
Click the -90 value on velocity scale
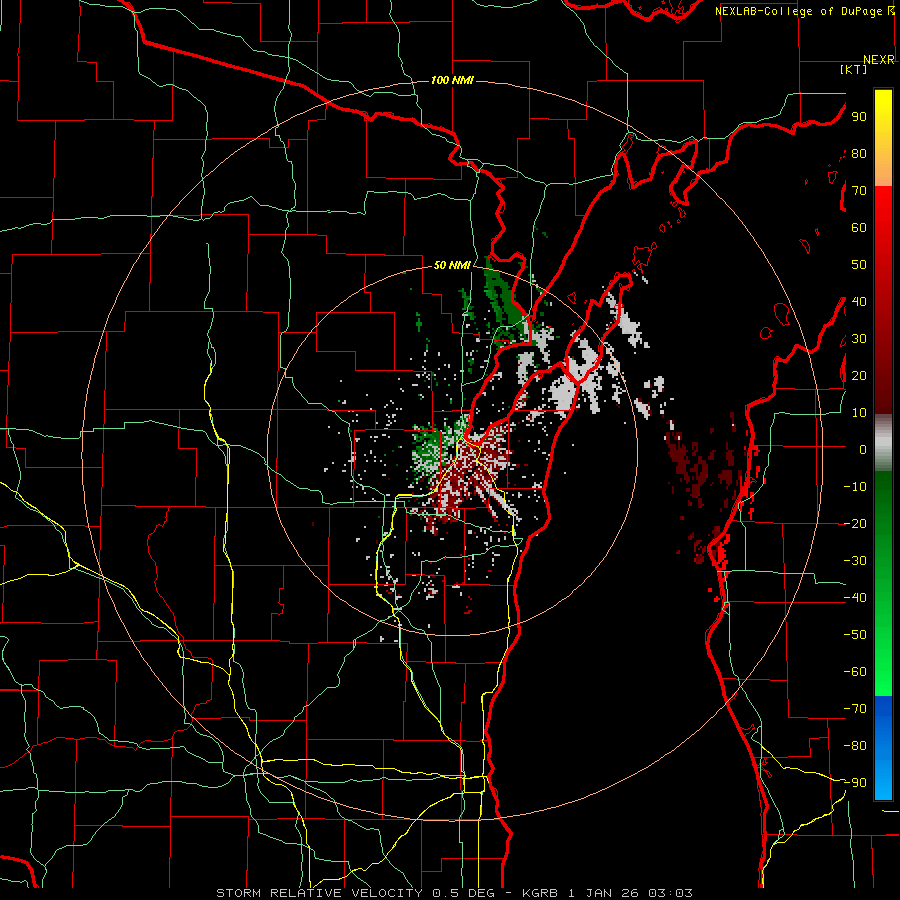(855, 783)
